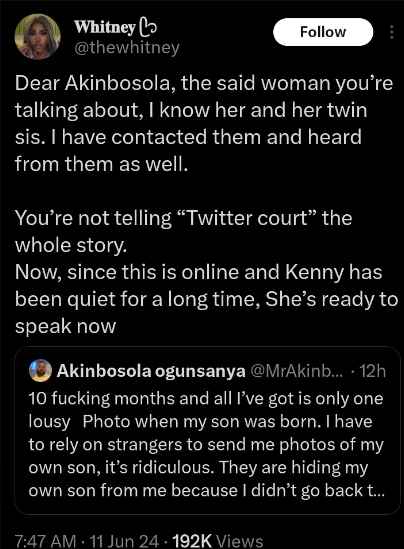Open the @thewhitney handle link
The height and width of the screenshot is (549, 404).
coord(127,47)
